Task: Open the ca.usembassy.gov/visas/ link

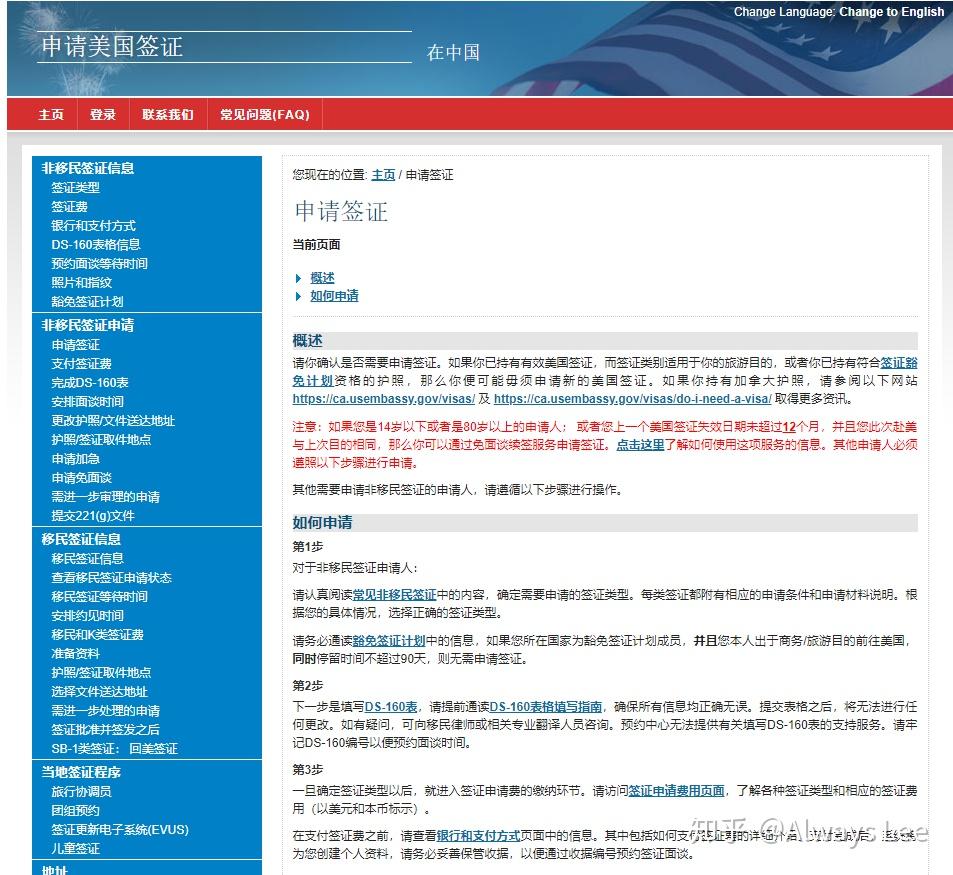Action: 384,399
